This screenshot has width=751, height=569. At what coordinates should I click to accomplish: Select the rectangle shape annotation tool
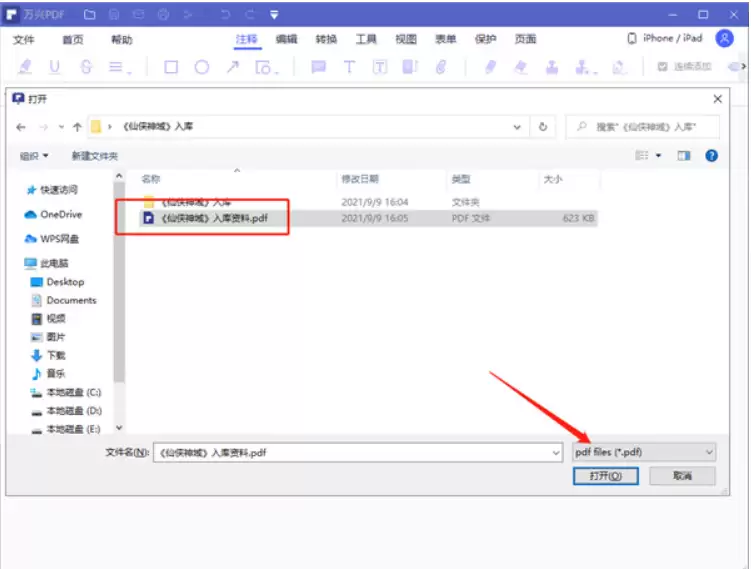coord(171,67)
